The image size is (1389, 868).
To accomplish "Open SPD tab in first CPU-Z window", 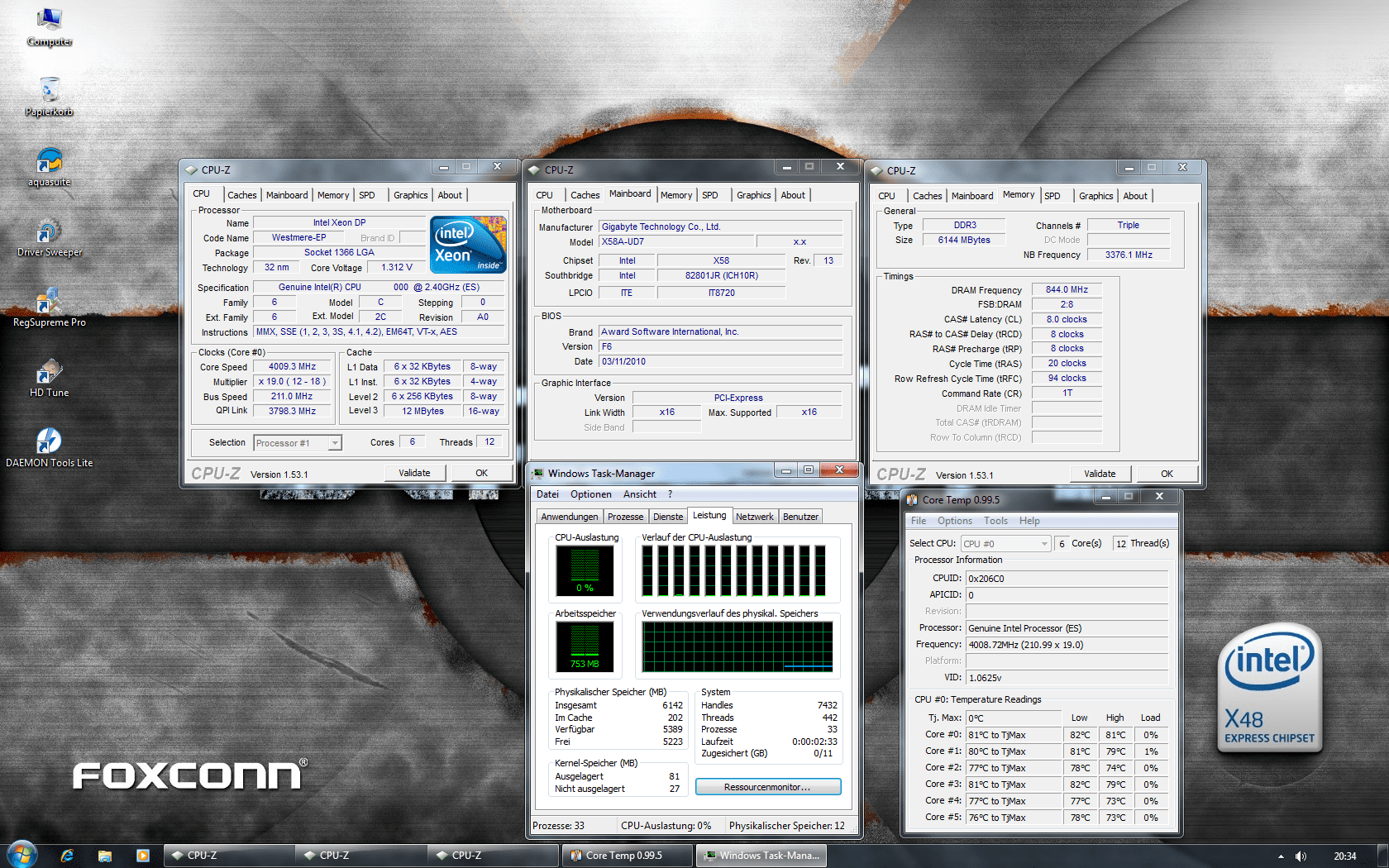I will point(367,195).
